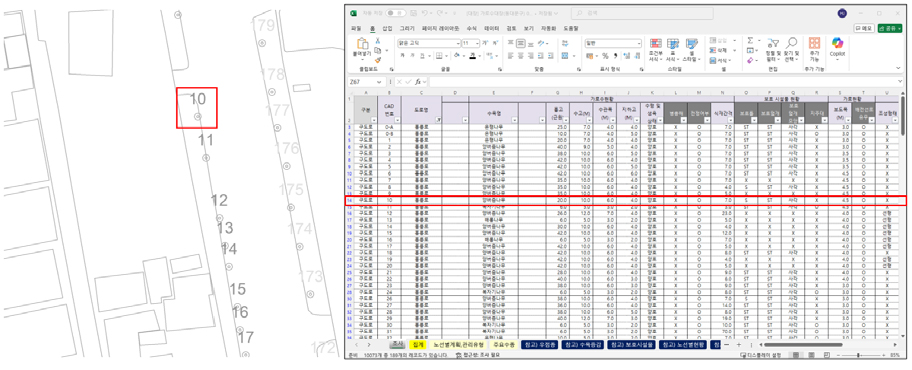The image size is (912, 370).
Task: Click the Increase Font Size icon
Action: tap(485, 43)
